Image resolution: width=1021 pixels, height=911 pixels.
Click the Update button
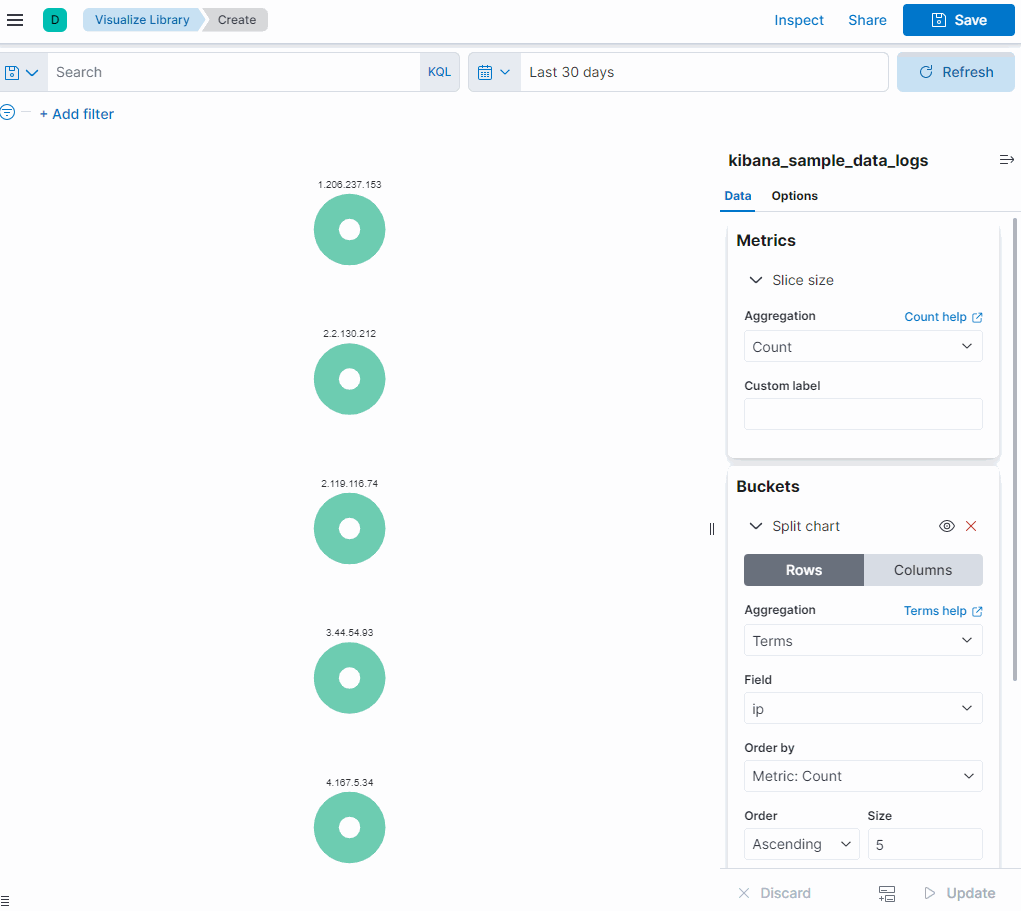tap(960, 893)
